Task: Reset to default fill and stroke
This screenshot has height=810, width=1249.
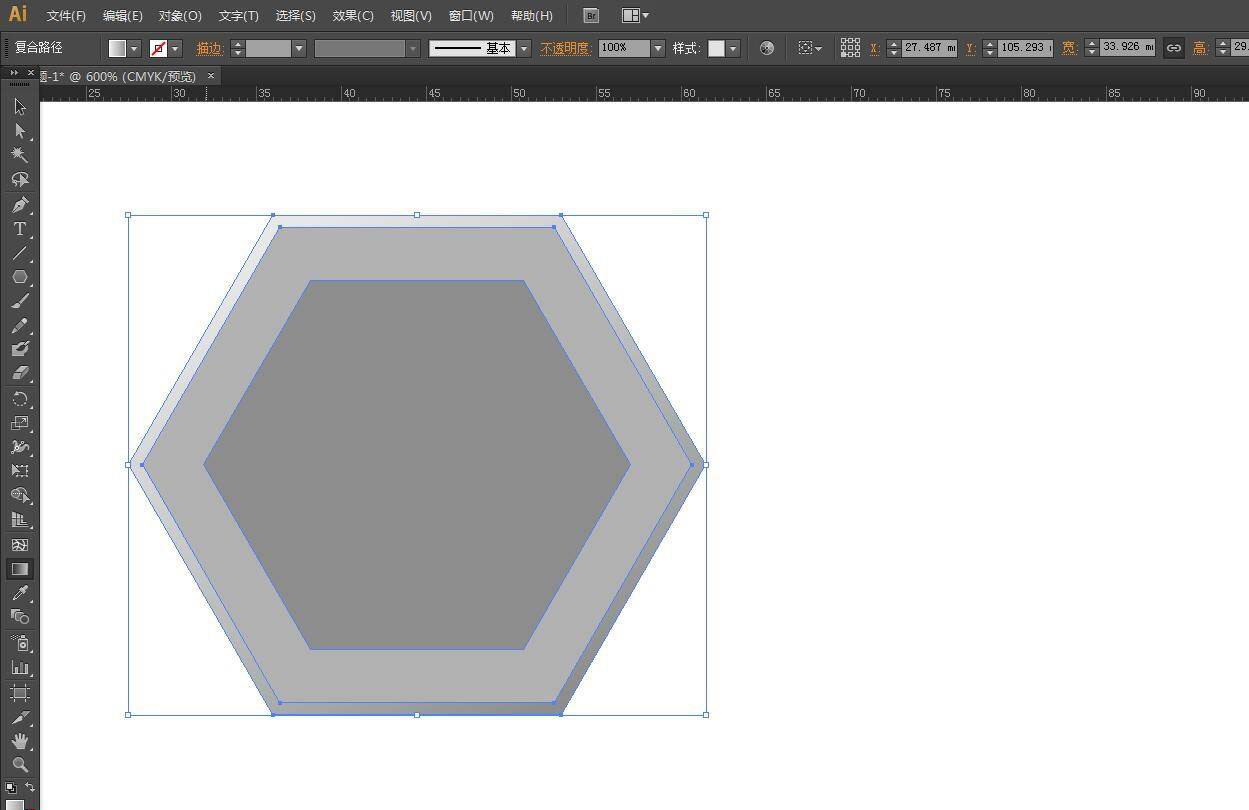Action: point(10,788)
